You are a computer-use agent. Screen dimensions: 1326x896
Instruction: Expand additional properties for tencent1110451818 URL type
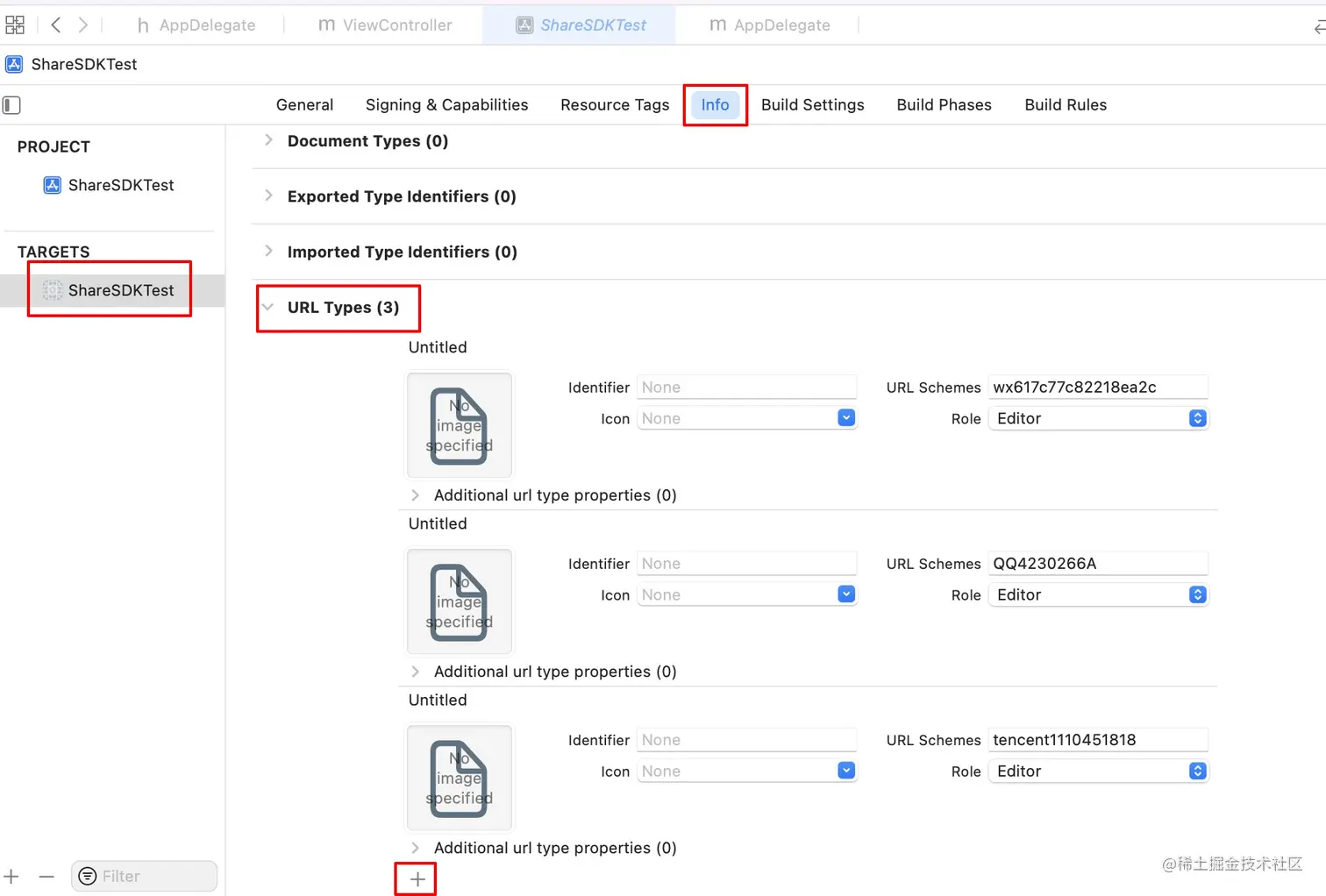tap(415, 848)
